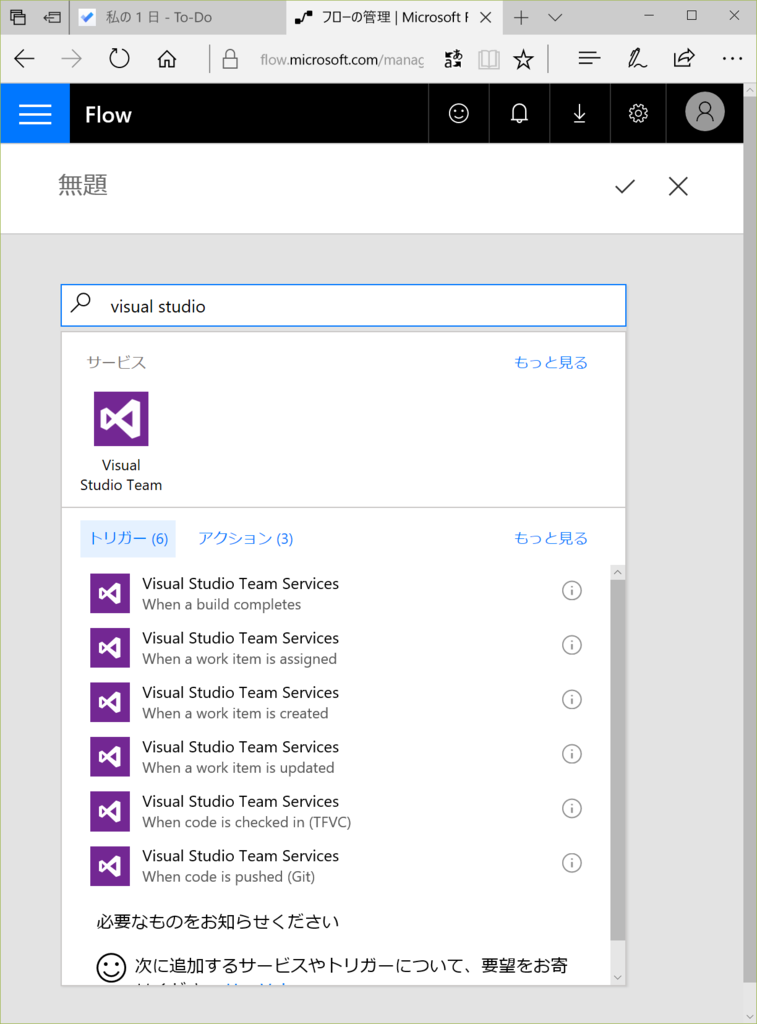This screenshot has width=757, height=1024.
Task: Open the settings gear in Flow header
Action: 638,114
